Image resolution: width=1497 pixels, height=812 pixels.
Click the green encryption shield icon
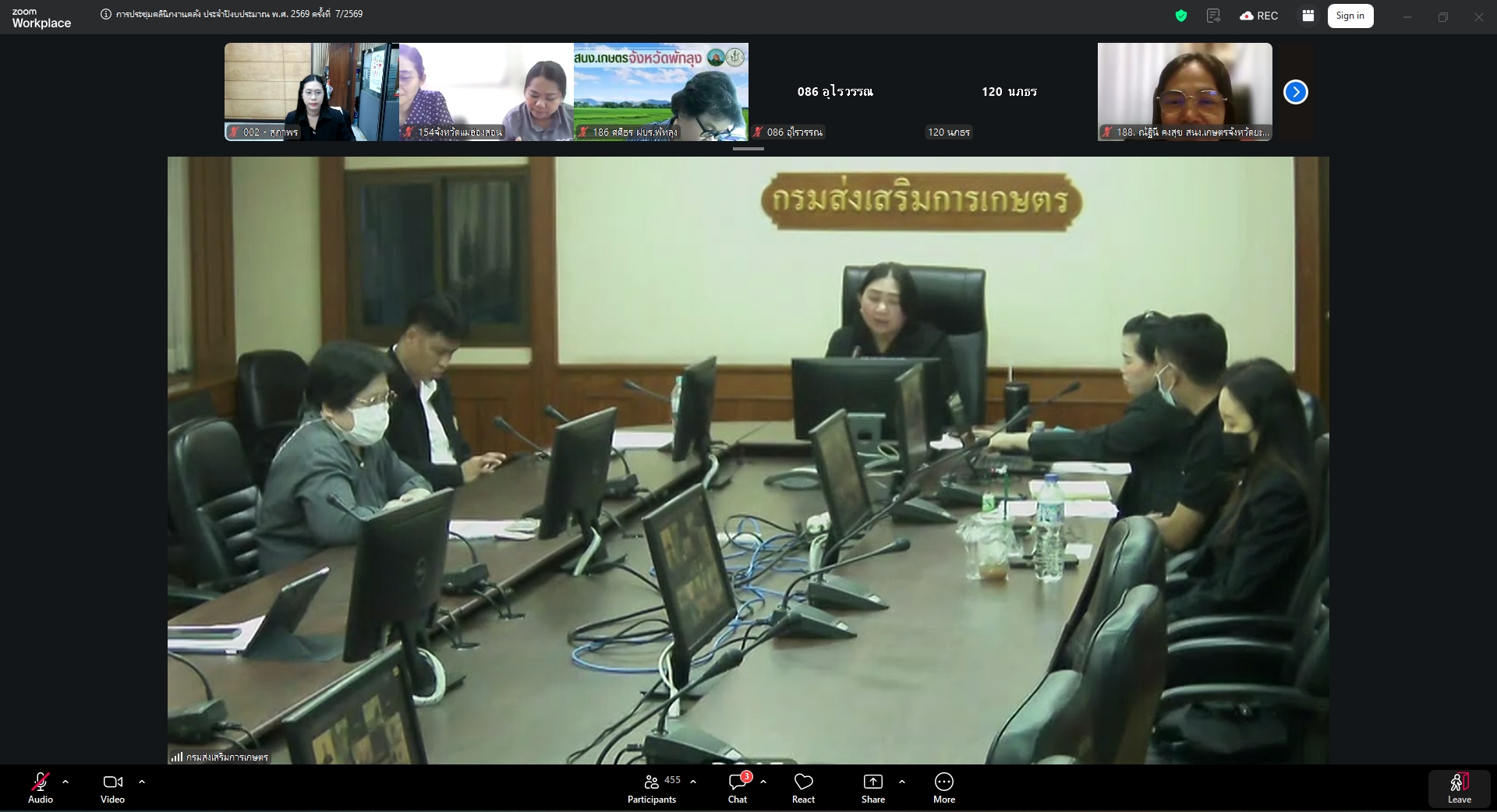coord(1181,16)
